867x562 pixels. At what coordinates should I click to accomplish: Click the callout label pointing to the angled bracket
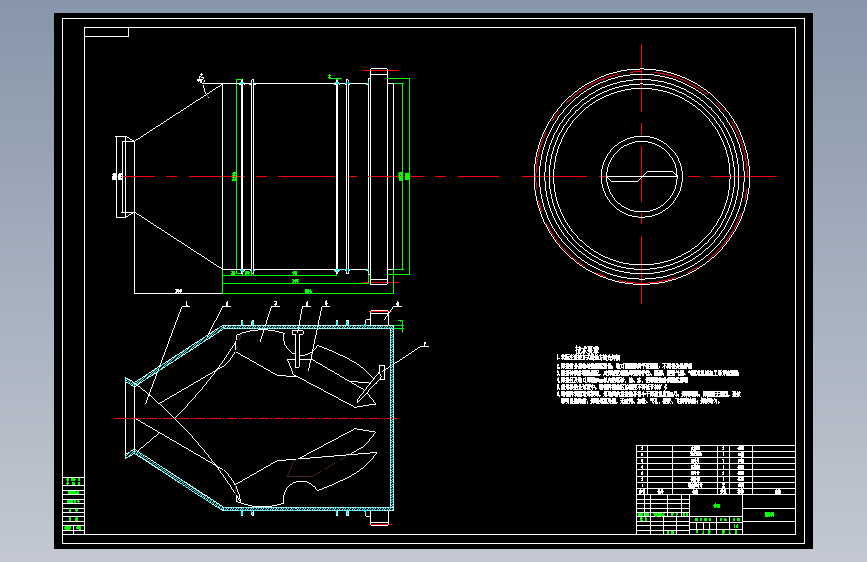point(425,344)
